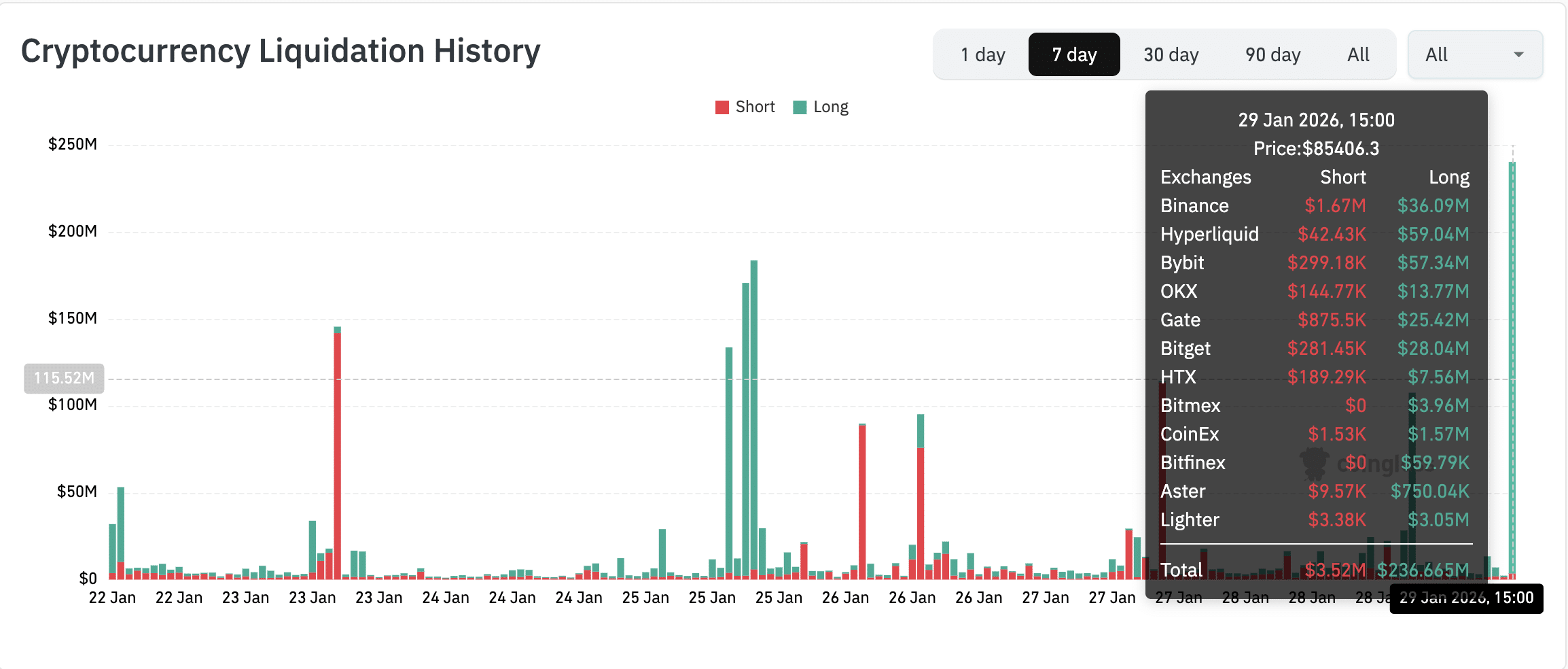Screen dimensions: 1568x669
Task: Click the tall red bar on 23 Jan
Action: (338, 456)
